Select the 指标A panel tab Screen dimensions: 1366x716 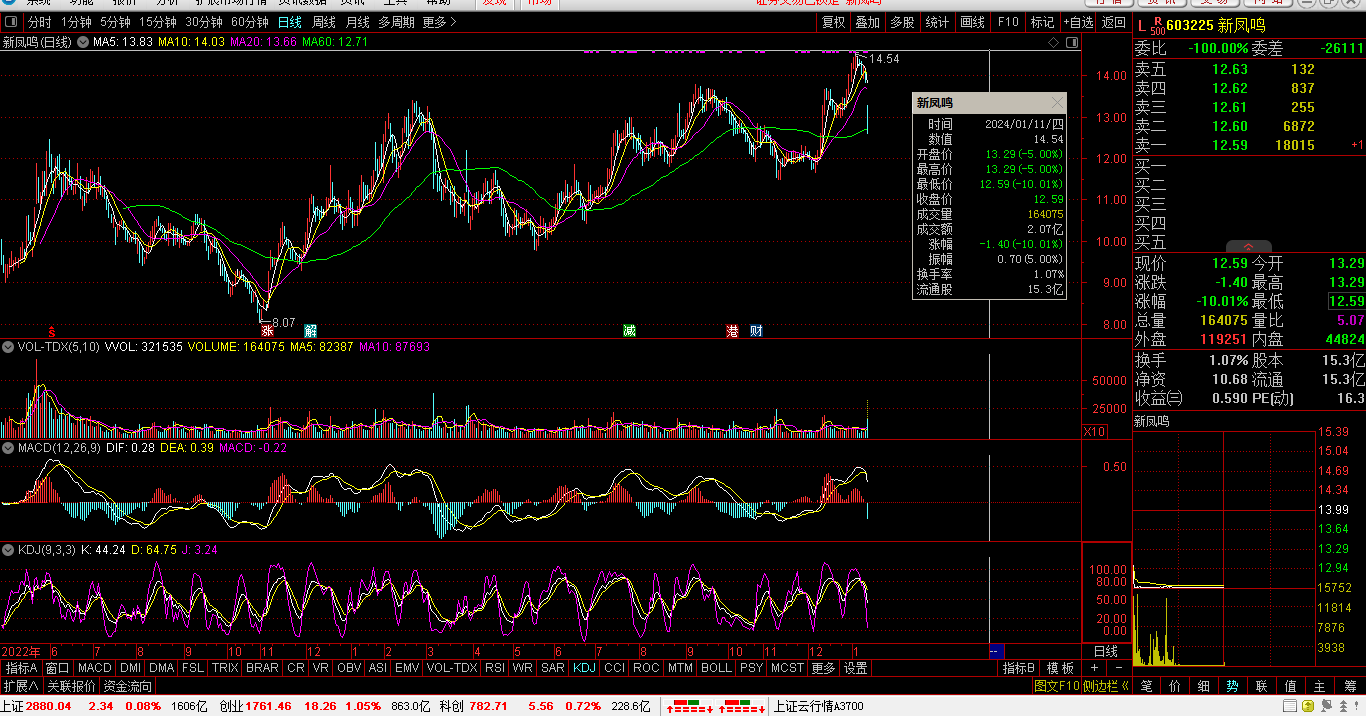pos(21,668)
